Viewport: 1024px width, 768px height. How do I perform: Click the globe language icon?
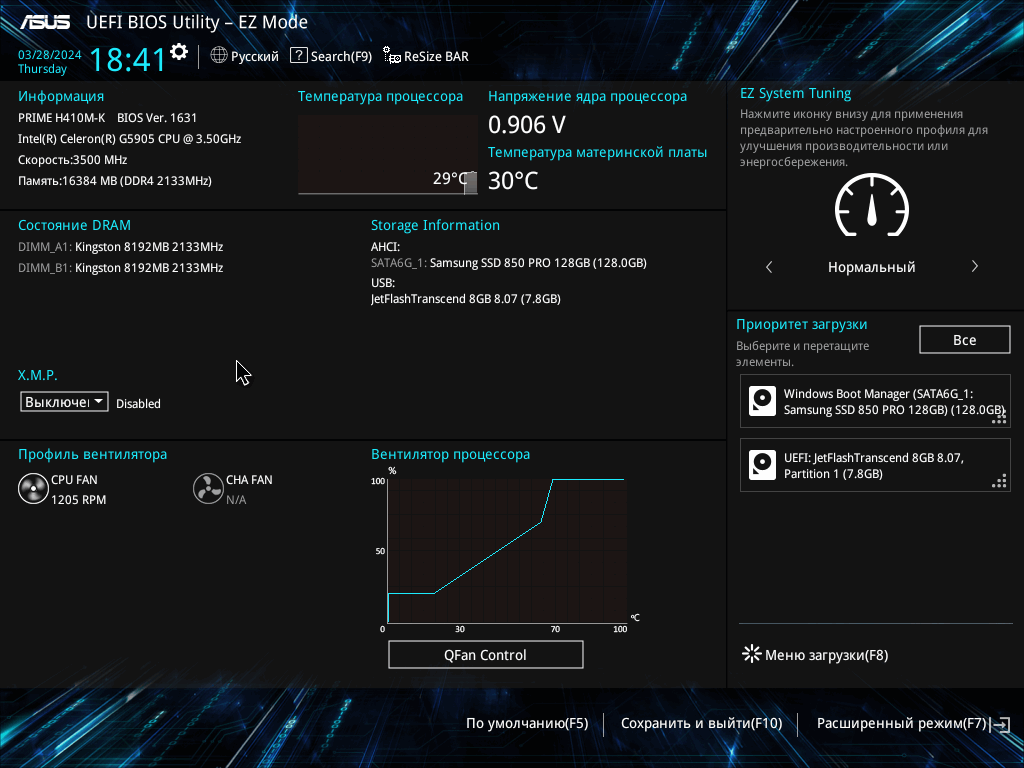pos(219,56)
